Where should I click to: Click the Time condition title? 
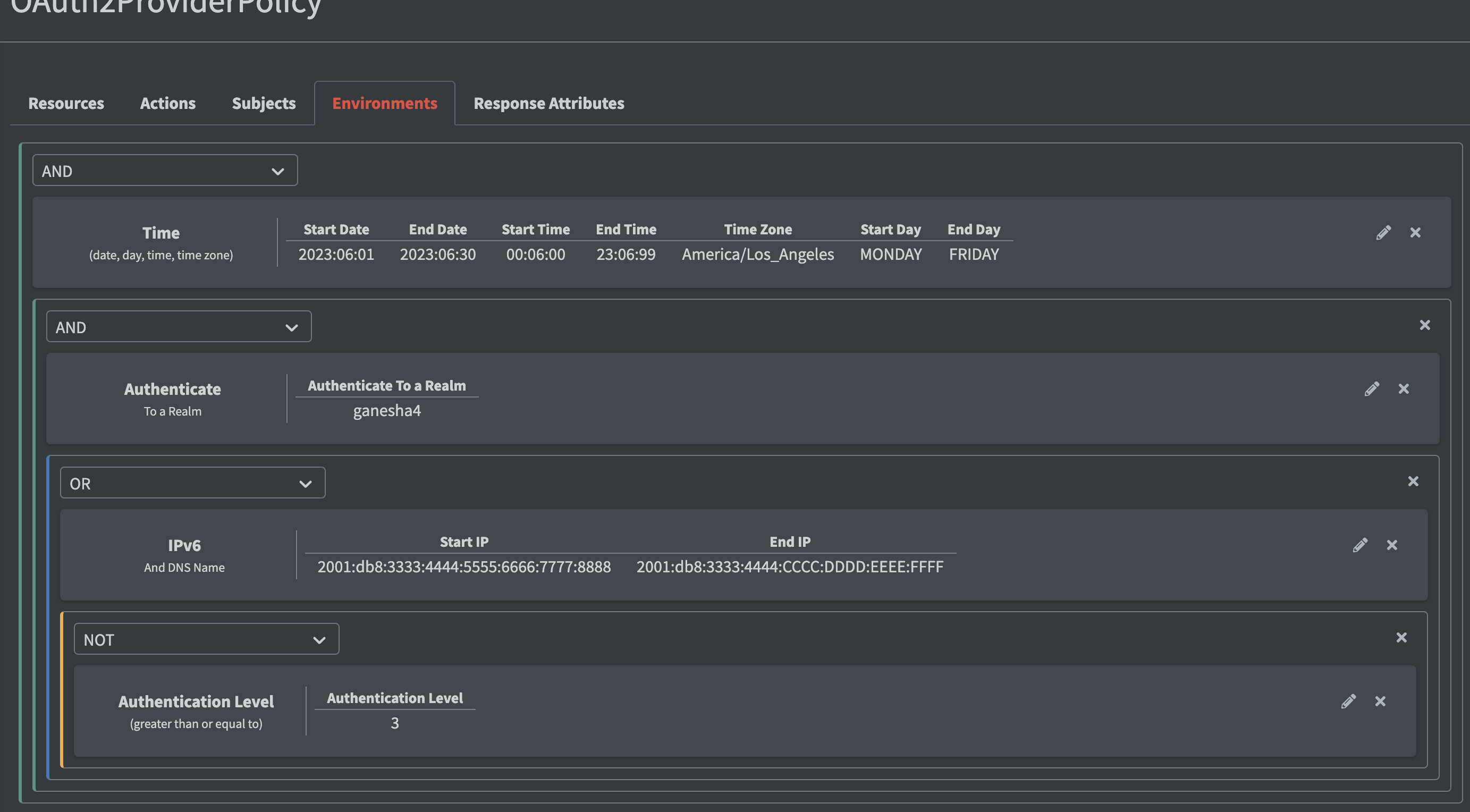161,233
